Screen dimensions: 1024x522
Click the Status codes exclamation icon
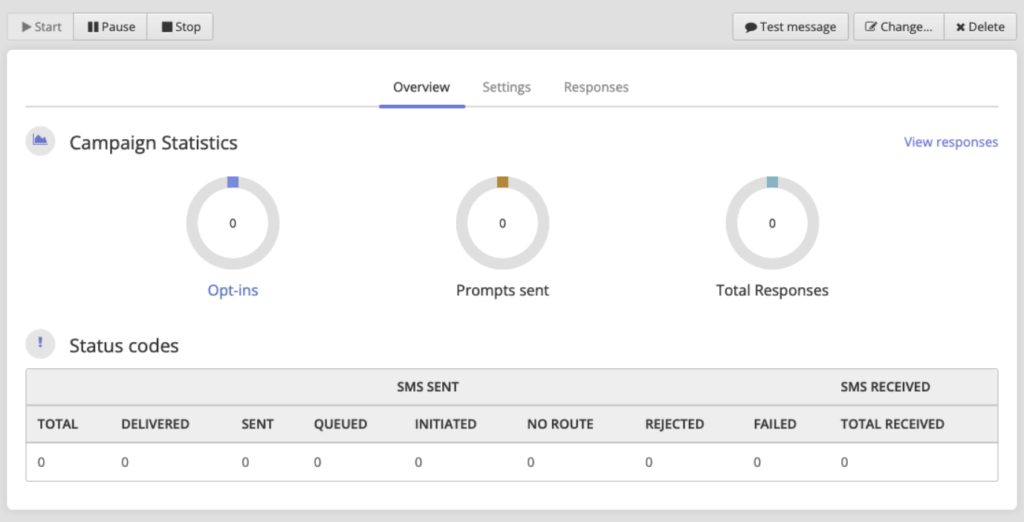(x=40, y=343)
